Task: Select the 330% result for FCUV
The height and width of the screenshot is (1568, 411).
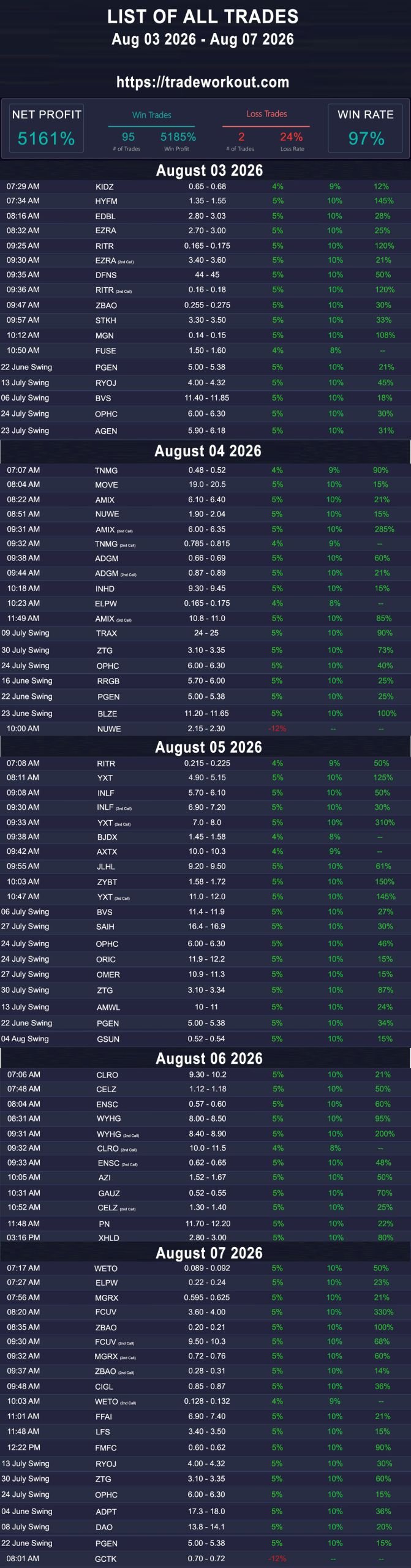Action: pos(383,1312)
